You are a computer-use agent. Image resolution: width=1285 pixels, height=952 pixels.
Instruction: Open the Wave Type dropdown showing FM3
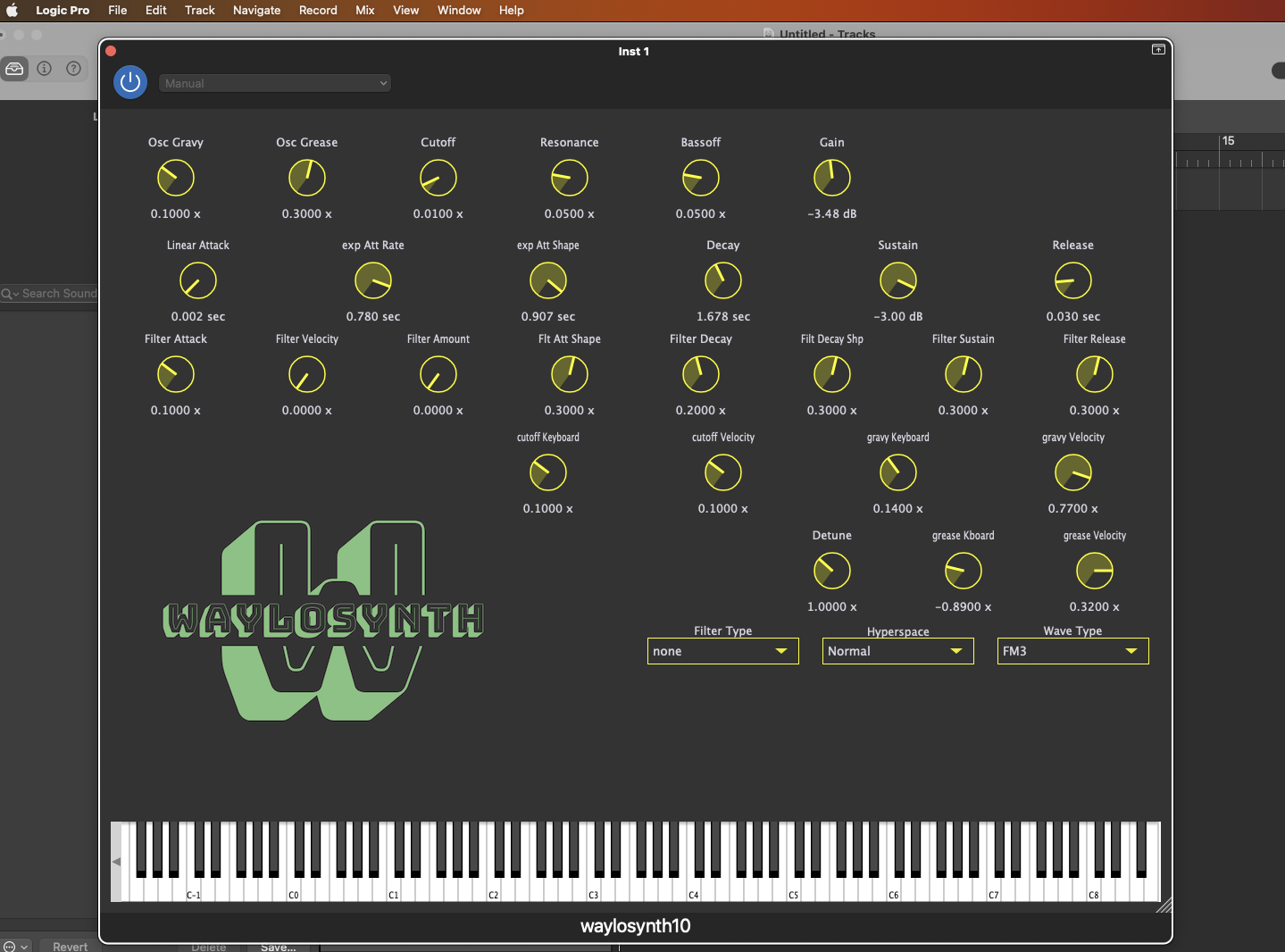coord(1073,651)
